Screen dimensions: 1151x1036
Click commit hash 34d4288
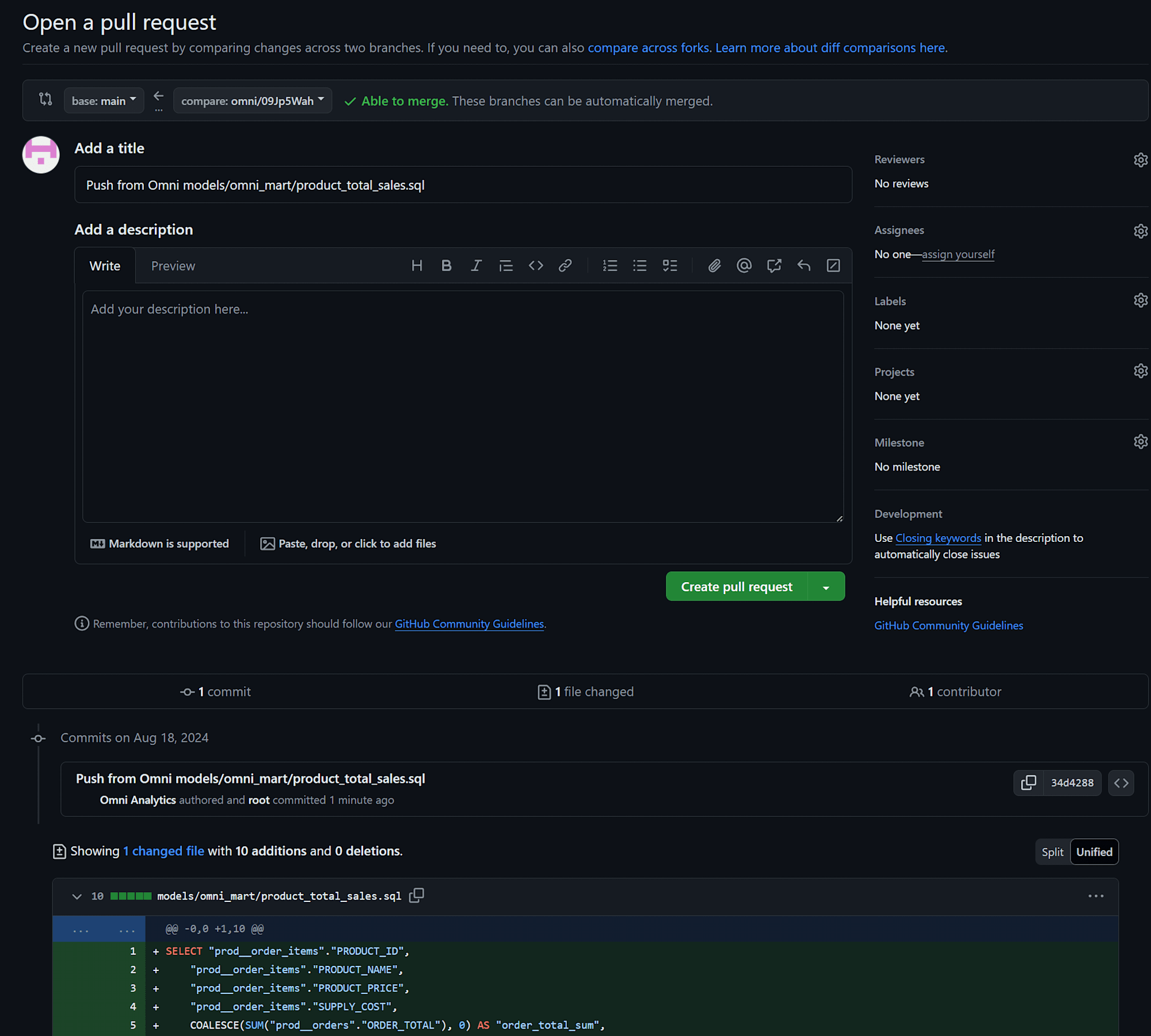point(1072,782)
